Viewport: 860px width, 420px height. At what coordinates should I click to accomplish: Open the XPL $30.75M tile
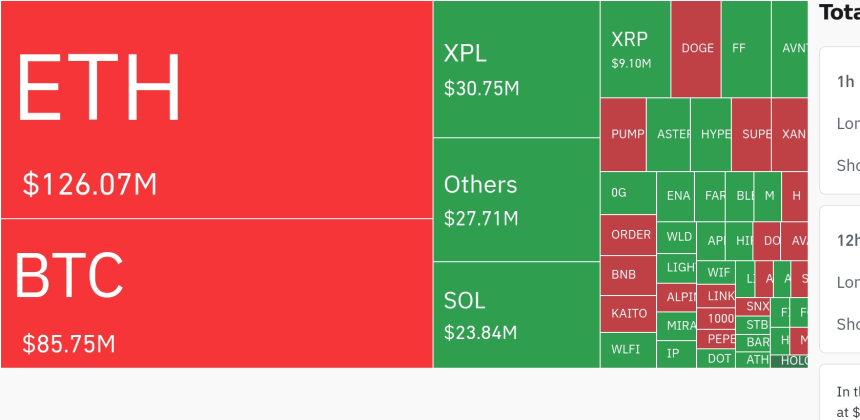coord(516,69)
